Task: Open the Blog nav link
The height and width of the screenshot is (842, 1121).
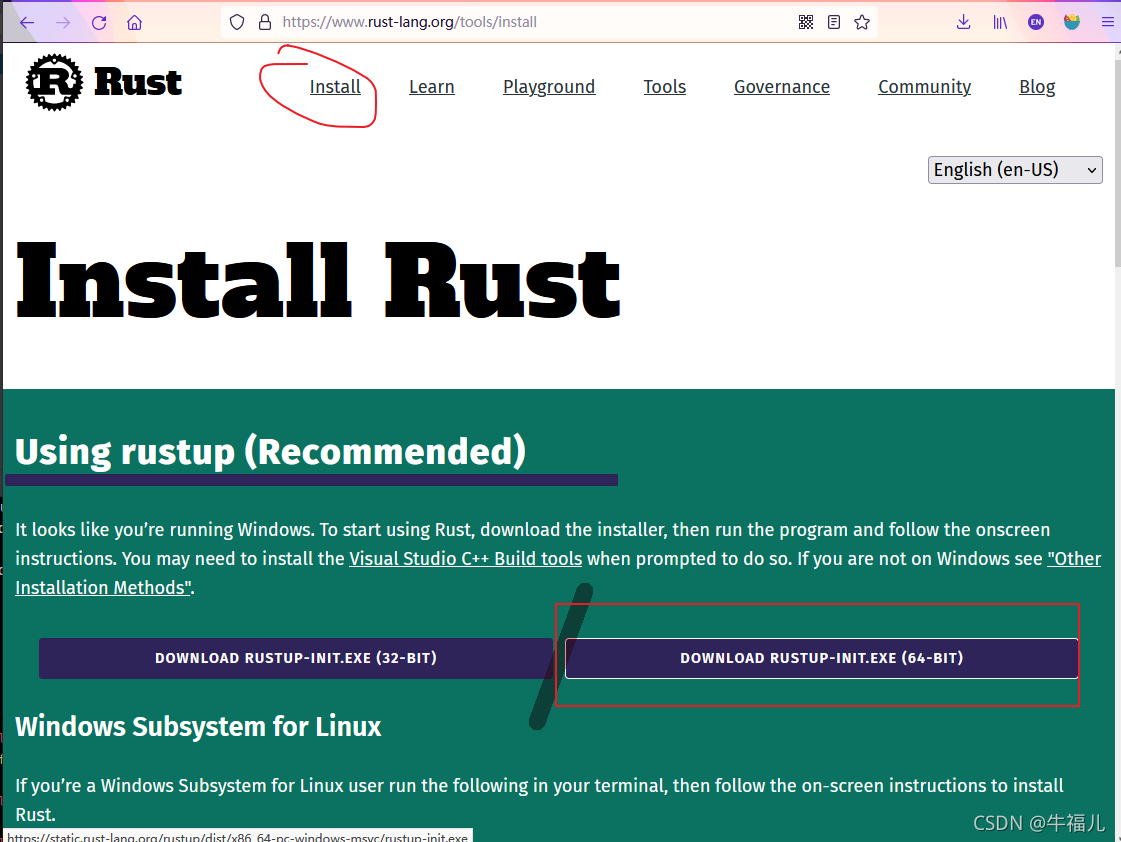Action: point(1037,86)
